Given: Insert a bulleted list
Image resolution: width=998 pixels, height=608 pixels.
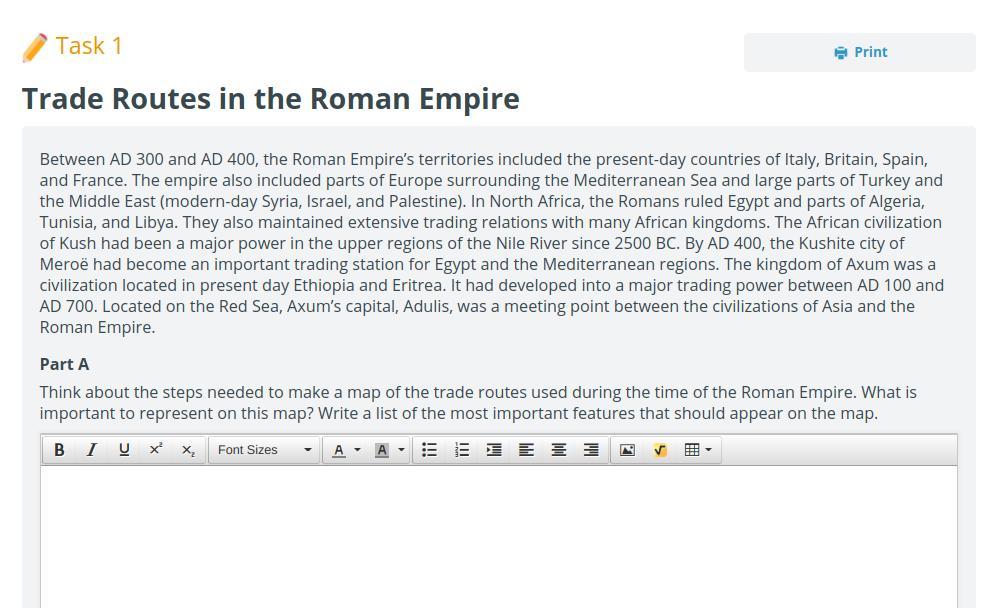Looking at the screenshot, I should (x=429, y=450).
